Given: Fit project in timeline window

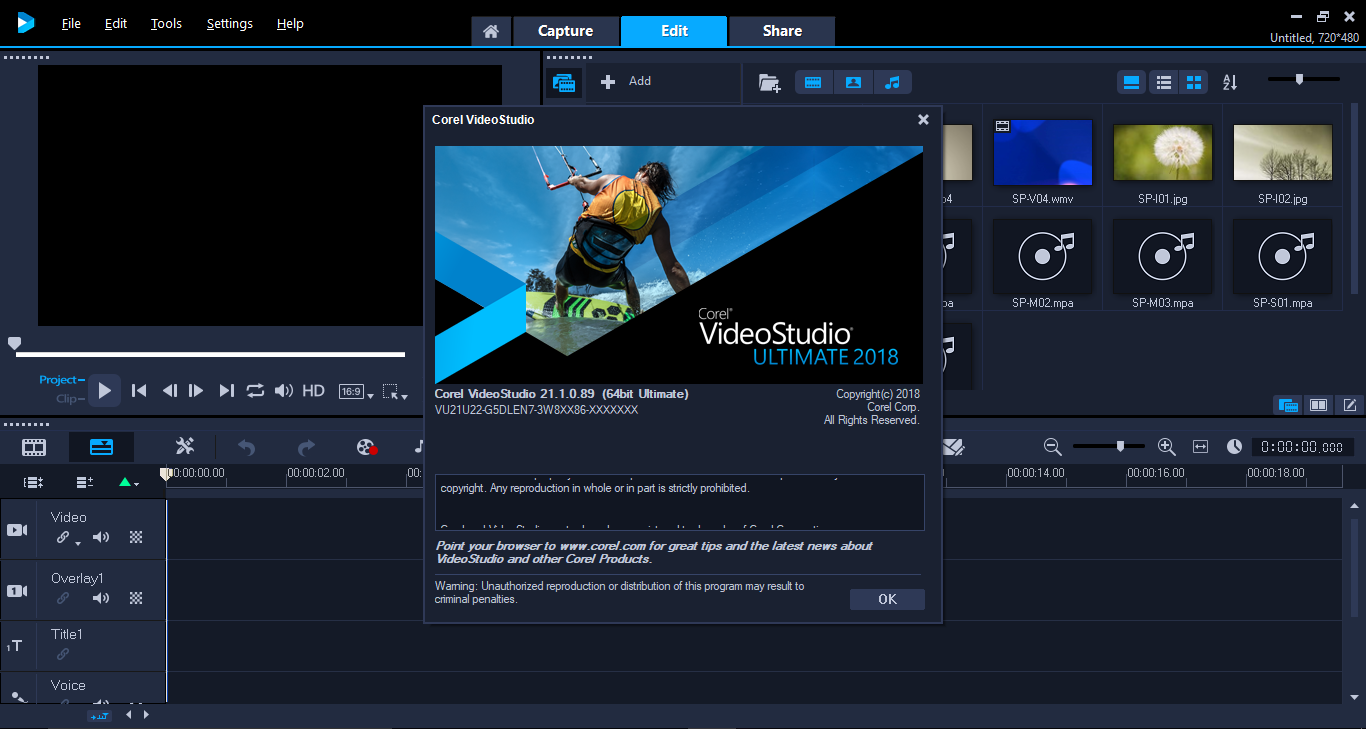Looking at the screenshot, I should 1201,447.
